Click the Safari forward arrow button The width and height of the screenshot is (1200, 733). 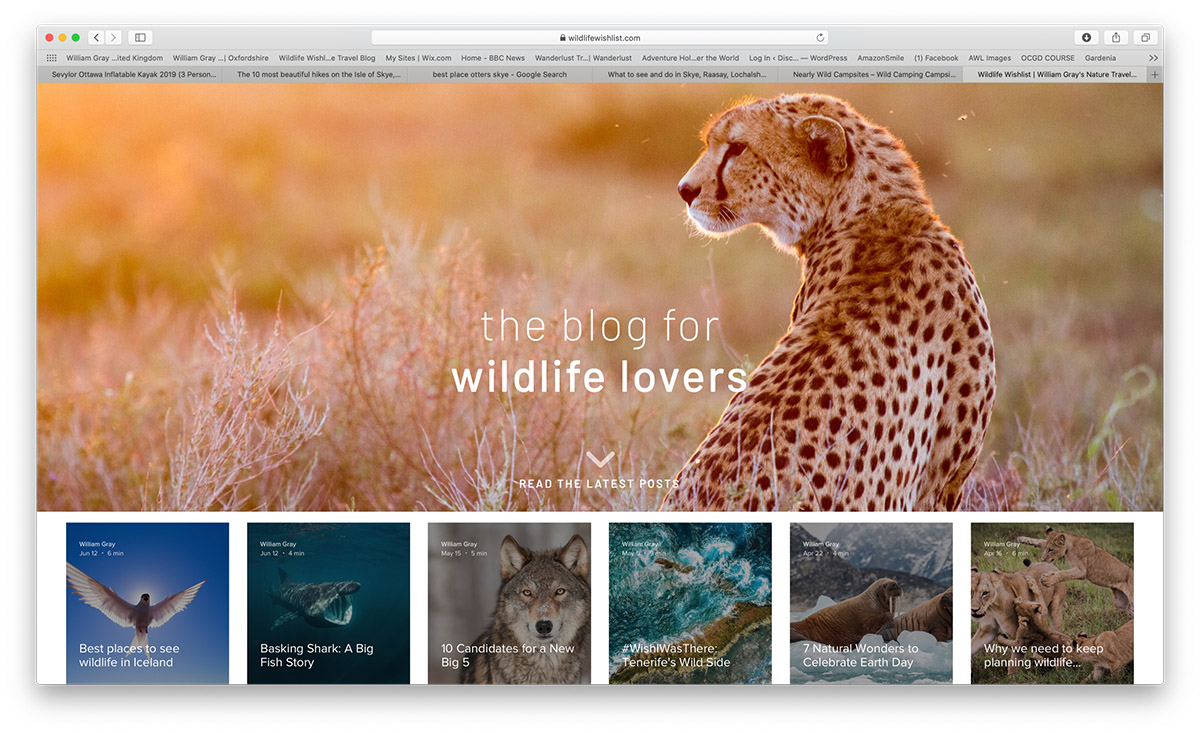pyautogui.click(x=113, y=38)
